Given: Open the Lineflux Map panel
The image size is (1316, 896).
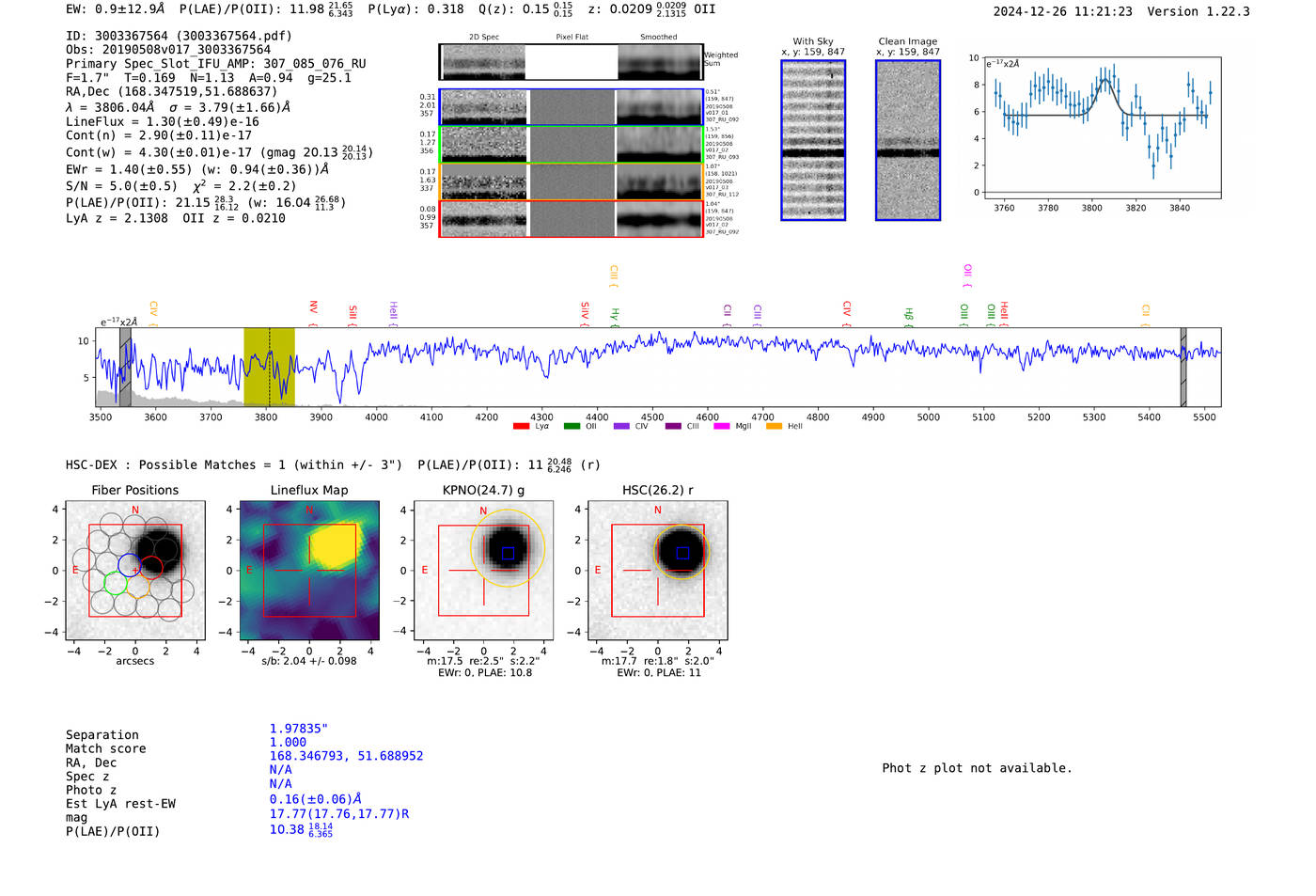Looking at the screenshot, I should pyautogui.click(x=309, y=571).
